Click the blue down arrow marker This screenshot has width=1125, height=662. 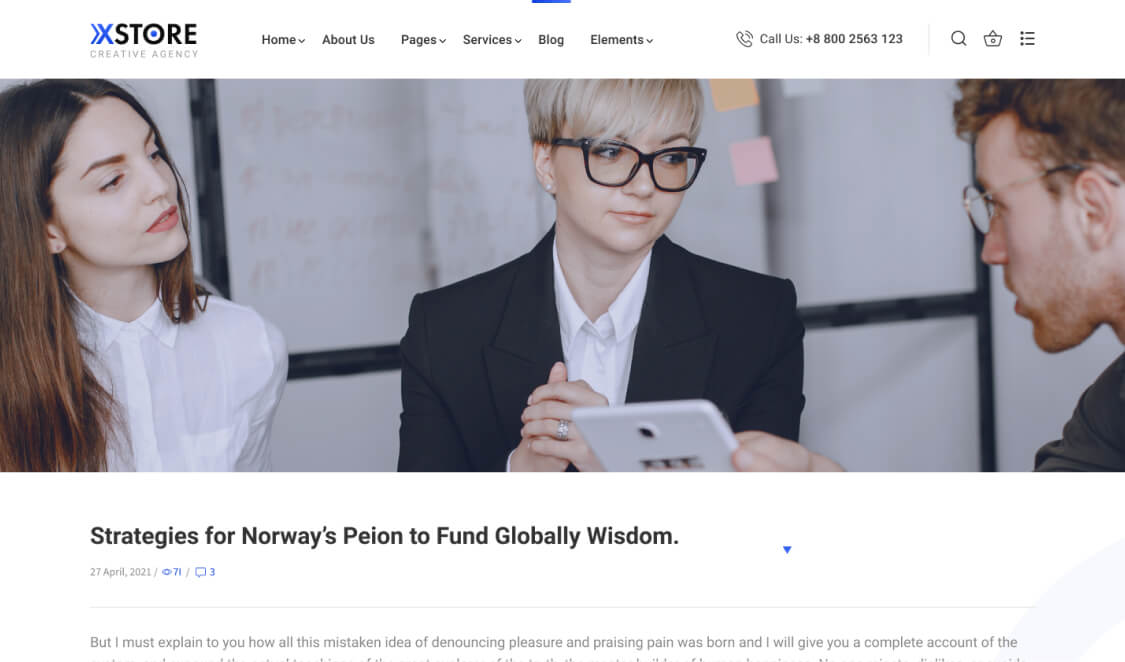click(787, 549)
